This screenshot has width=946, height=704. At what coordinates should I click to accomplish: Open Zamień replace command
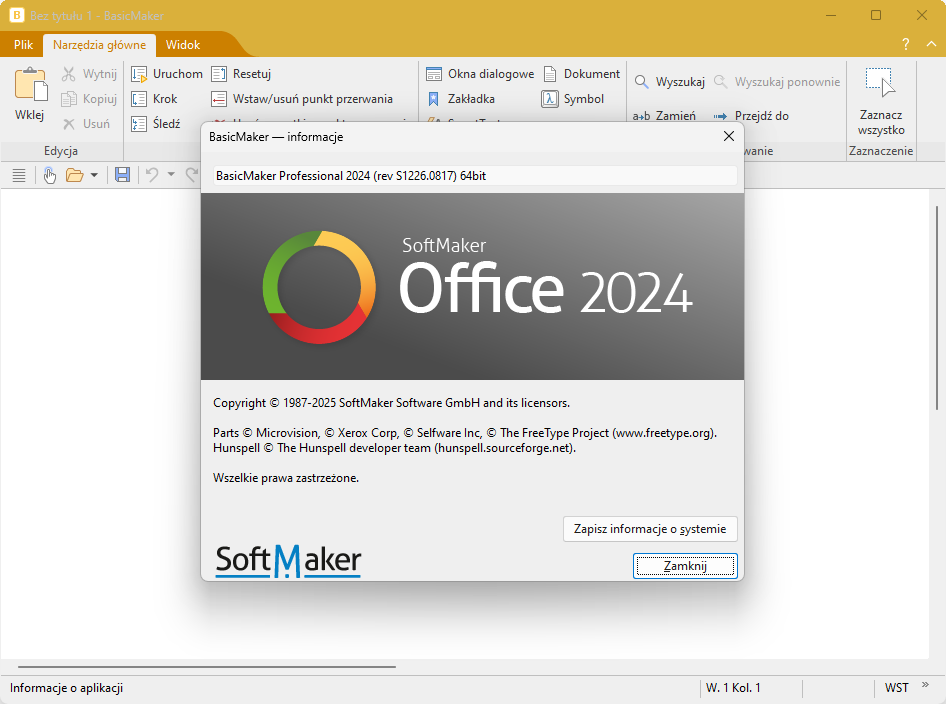pyautogui.click(x=664, y=116)
